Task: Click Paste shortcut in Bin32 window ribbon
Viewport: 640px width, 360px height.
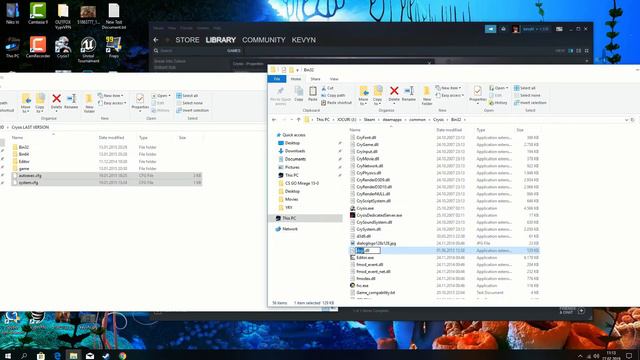Action: (x=337, y=103)
